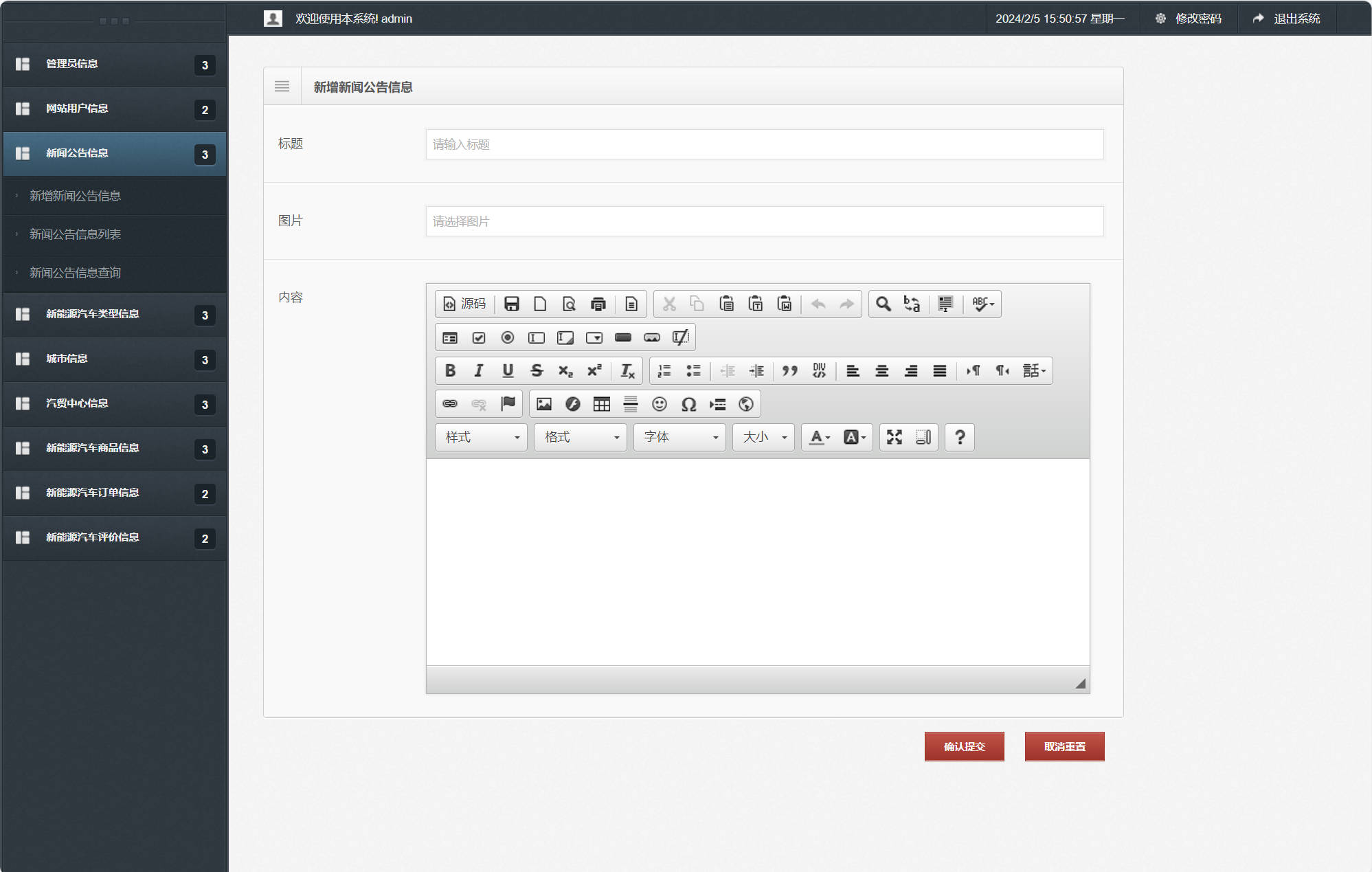Toggle italic text style
Screen dimensions: 1372x872
[x=479, y=371]
